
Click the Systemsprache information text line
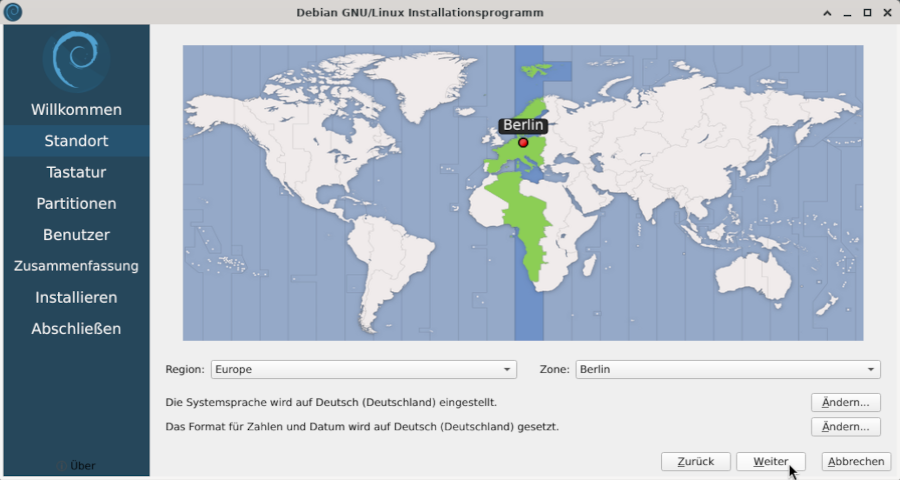331,402
